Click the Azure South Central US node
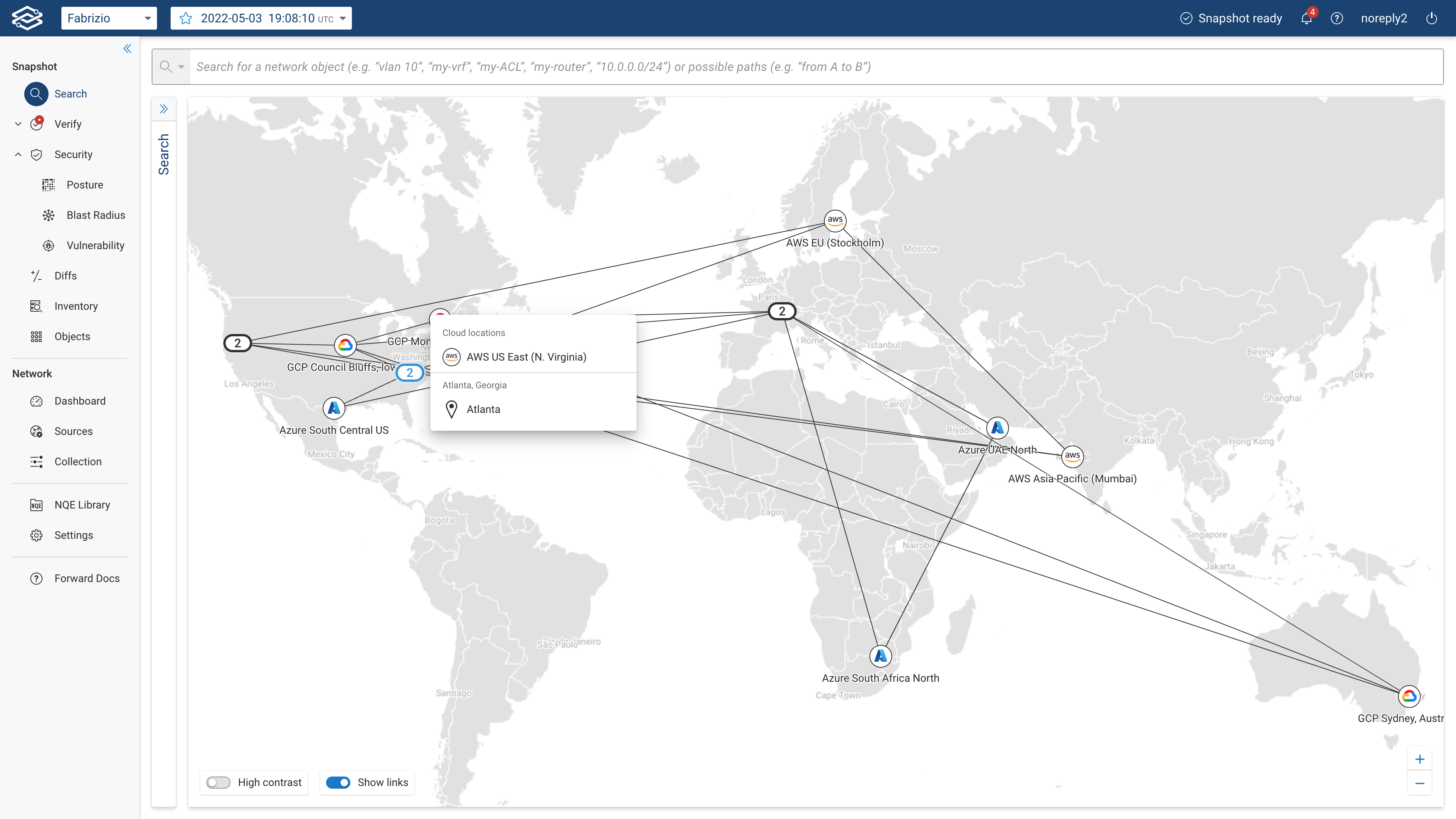Screen dimensions: 1456x819 (334, 408)
